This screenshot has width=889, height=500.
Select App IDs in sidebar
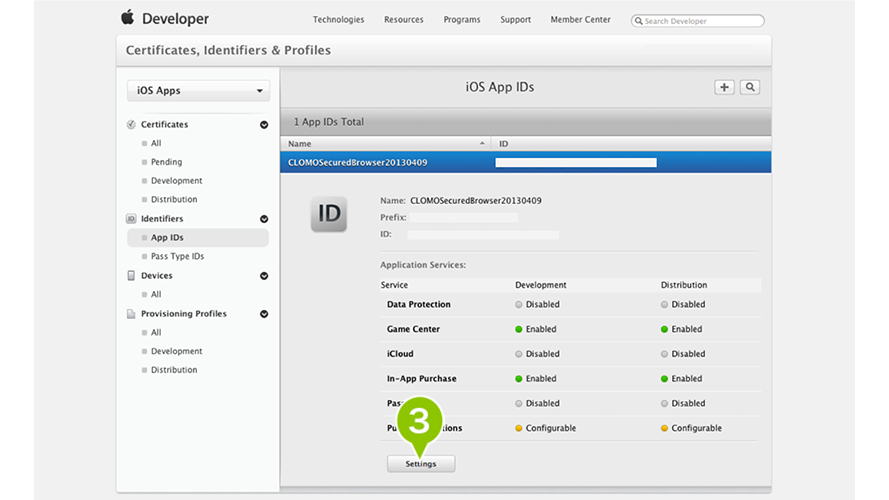[x=198, y=238]
